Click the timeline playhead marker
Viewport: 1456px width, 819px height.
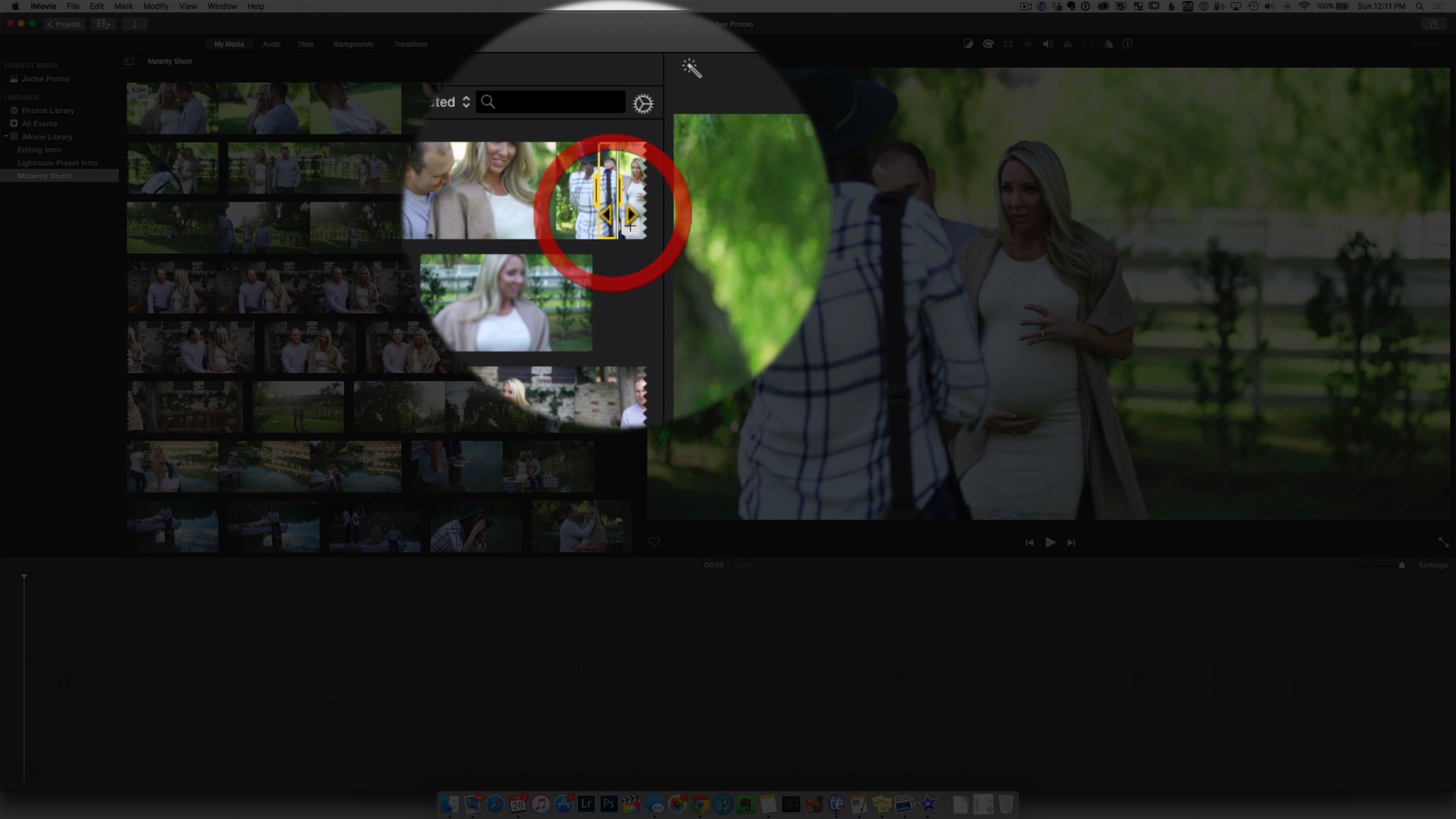pos(24,578)
